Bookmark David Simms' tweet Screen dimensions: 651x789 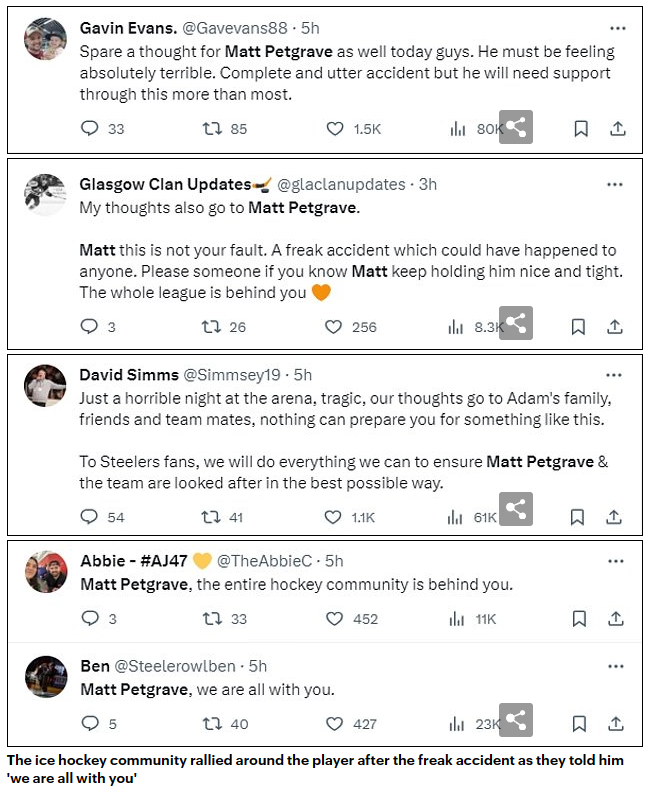[578, 517]
